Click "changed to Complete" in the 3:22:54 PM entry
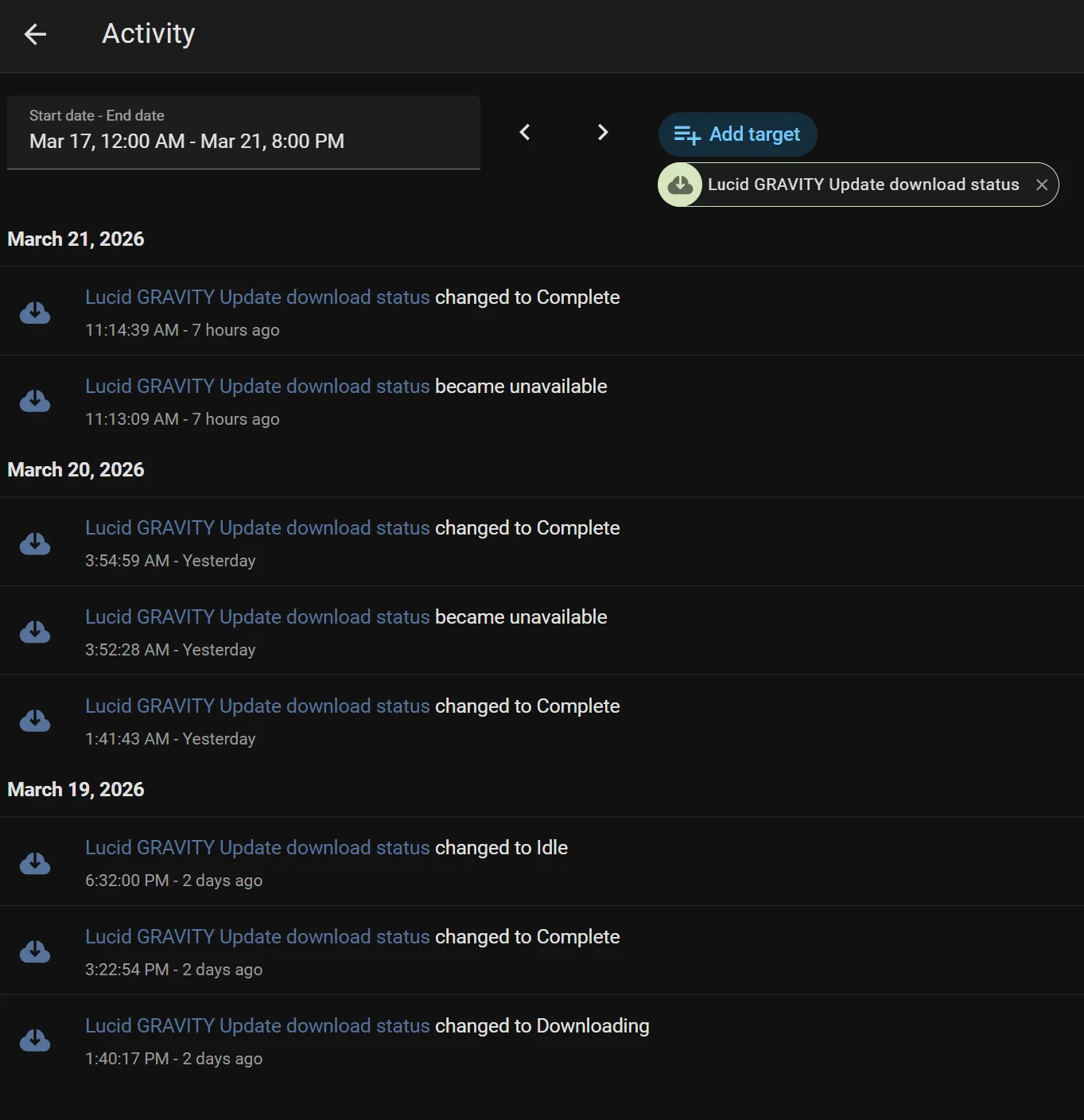 [527, 936]
